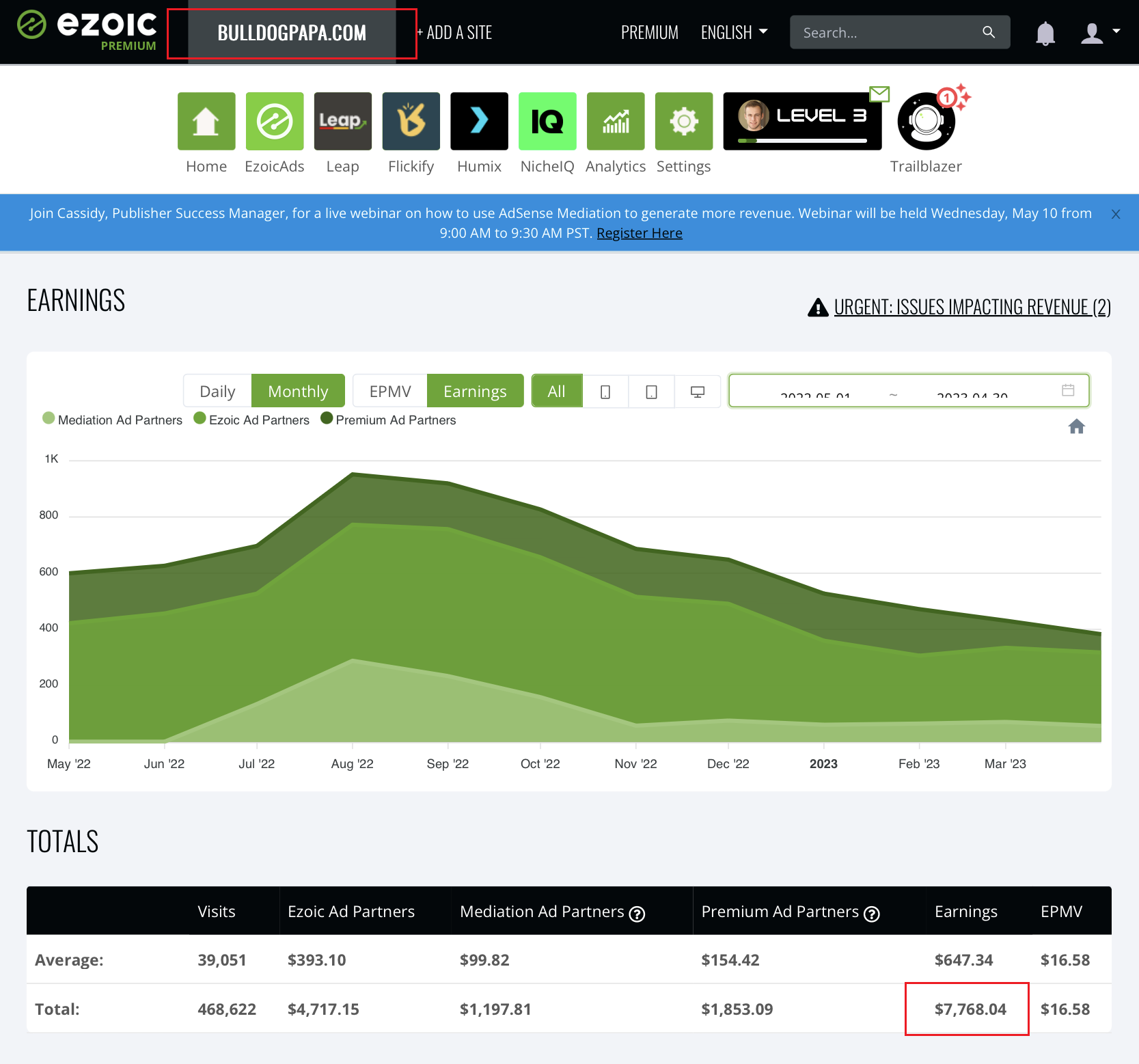The height and width of the screenshot is (1064, 1139).
Task: Click the Level 3 progress bar
Action: pyautogui.click(x=802, y=141)
